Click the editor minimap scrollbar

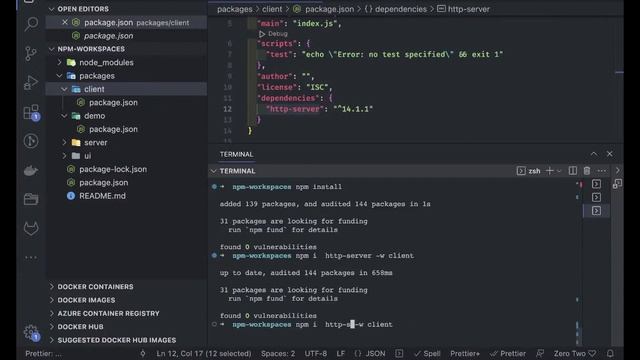[x=619, y=73]
